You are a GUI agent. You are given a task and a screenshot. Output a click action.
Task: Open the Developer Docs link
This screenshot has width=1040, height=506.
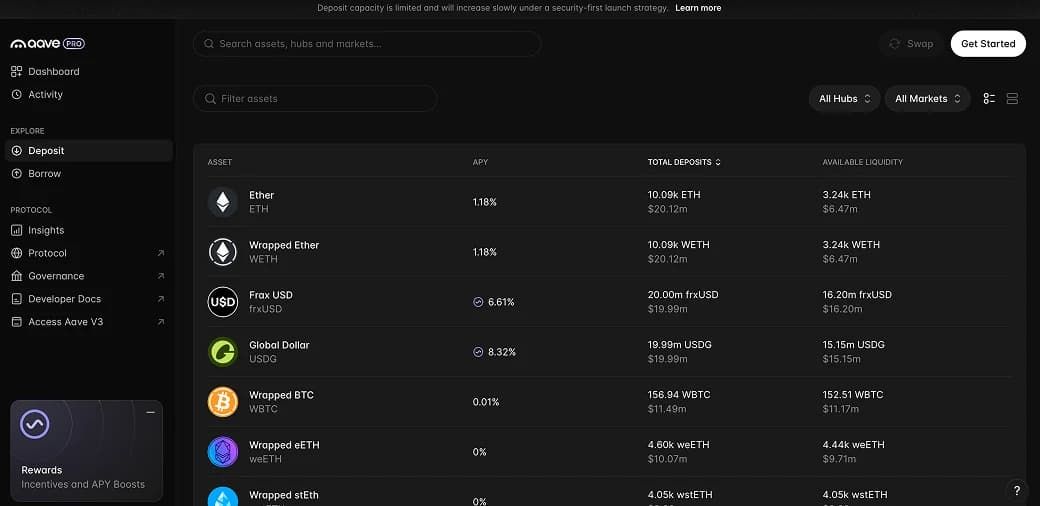[x=89, y=299]
